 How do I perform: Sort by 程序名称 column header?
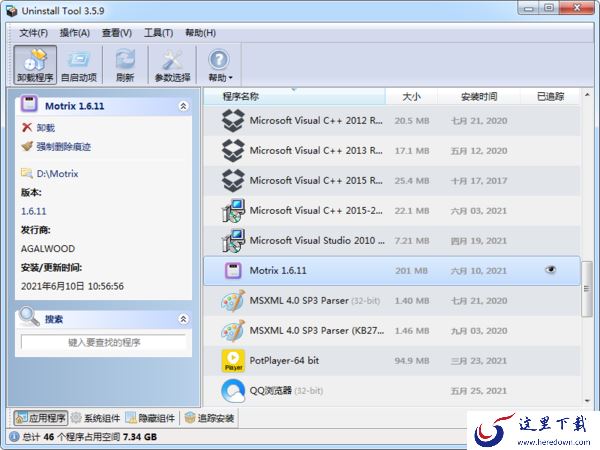294,96
